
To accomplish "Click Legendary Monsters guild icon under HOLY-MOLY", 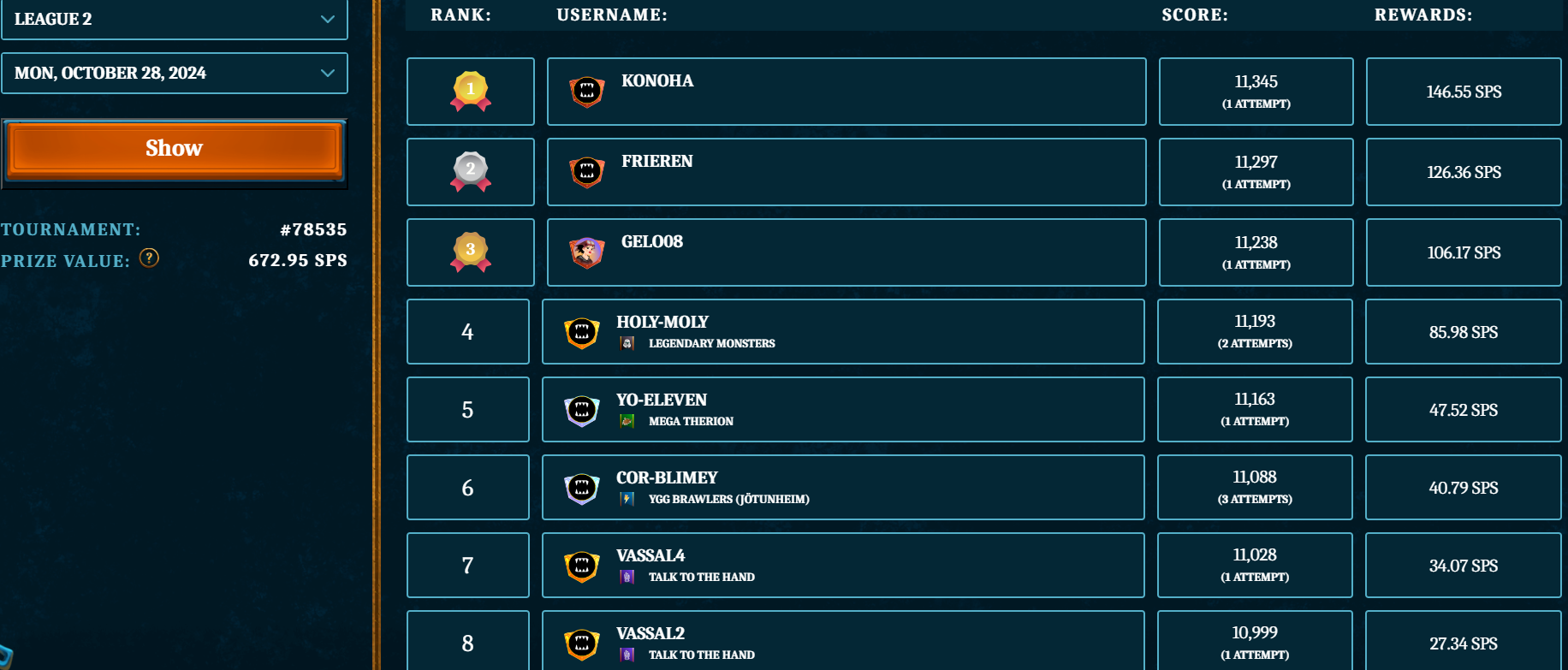I will tap(627, 343).
